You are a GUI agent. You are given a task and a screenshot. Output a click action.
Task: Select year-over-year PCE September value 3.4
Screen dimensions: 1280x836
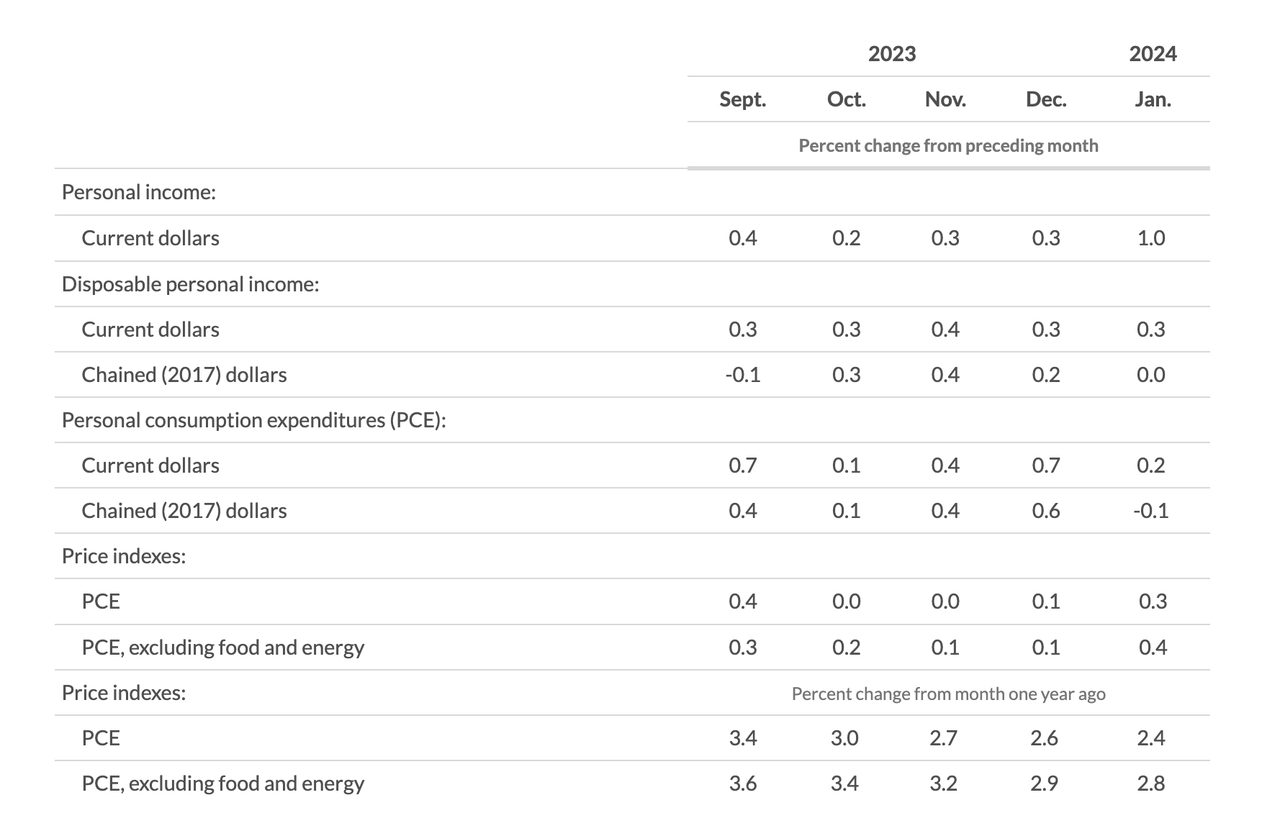(x=742, y=738)
